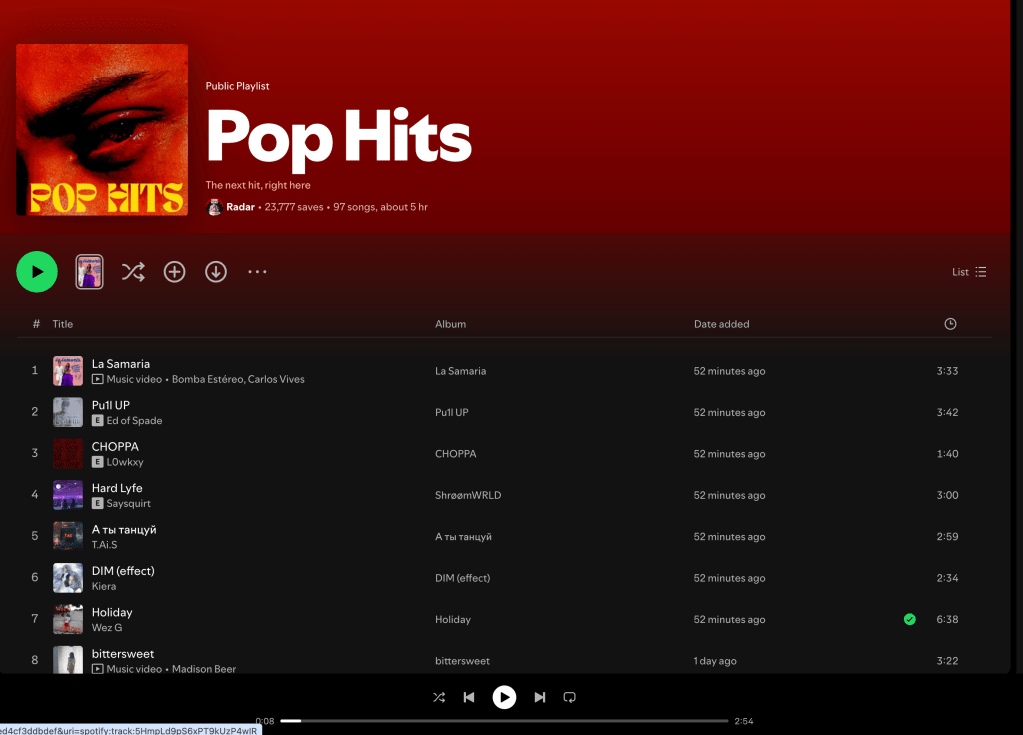
Task: Select track Pu1l UP title
Action: 111,405
